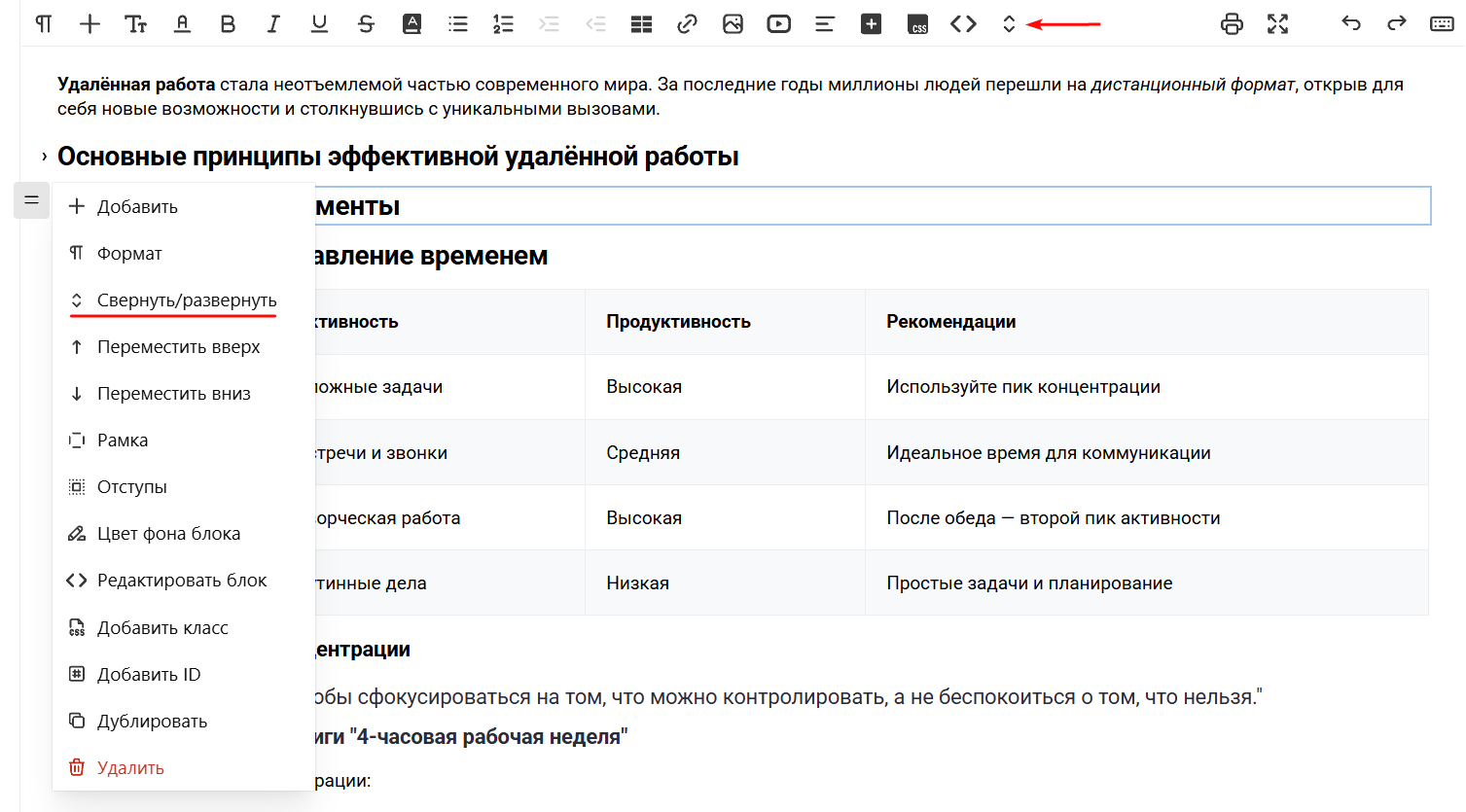Print the document
The height and width of the screenshot is (812, 1466).
(1232, 24)
